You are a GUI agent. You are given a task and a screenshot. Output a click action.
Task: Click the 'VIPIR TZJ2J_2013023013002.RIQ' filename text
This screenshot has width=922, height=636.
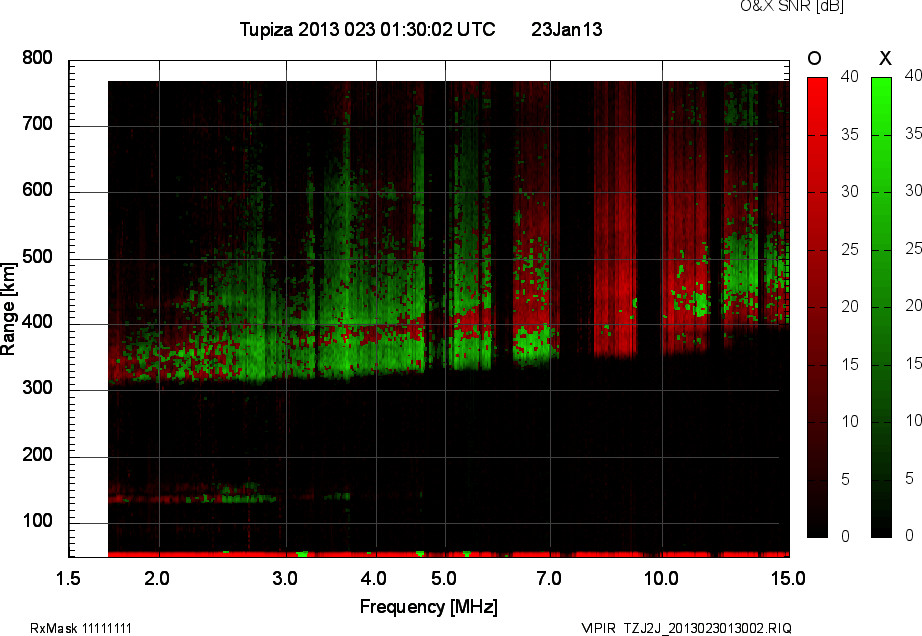point(686,628)
